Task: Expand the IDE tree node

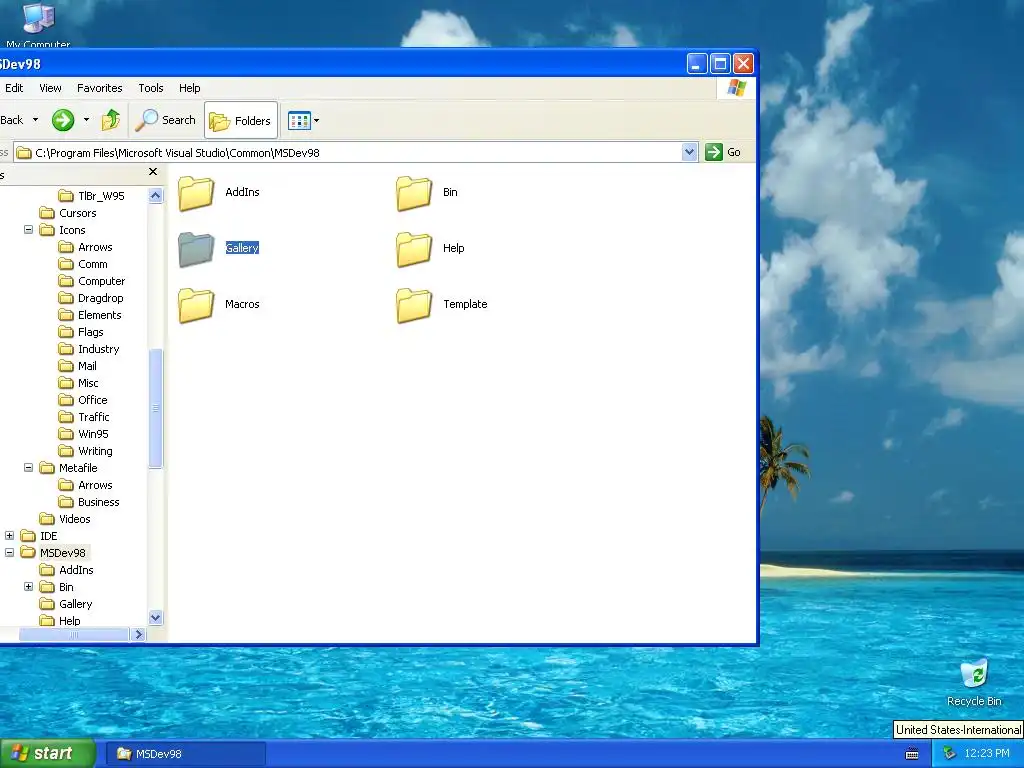Action: coord(10,536)
